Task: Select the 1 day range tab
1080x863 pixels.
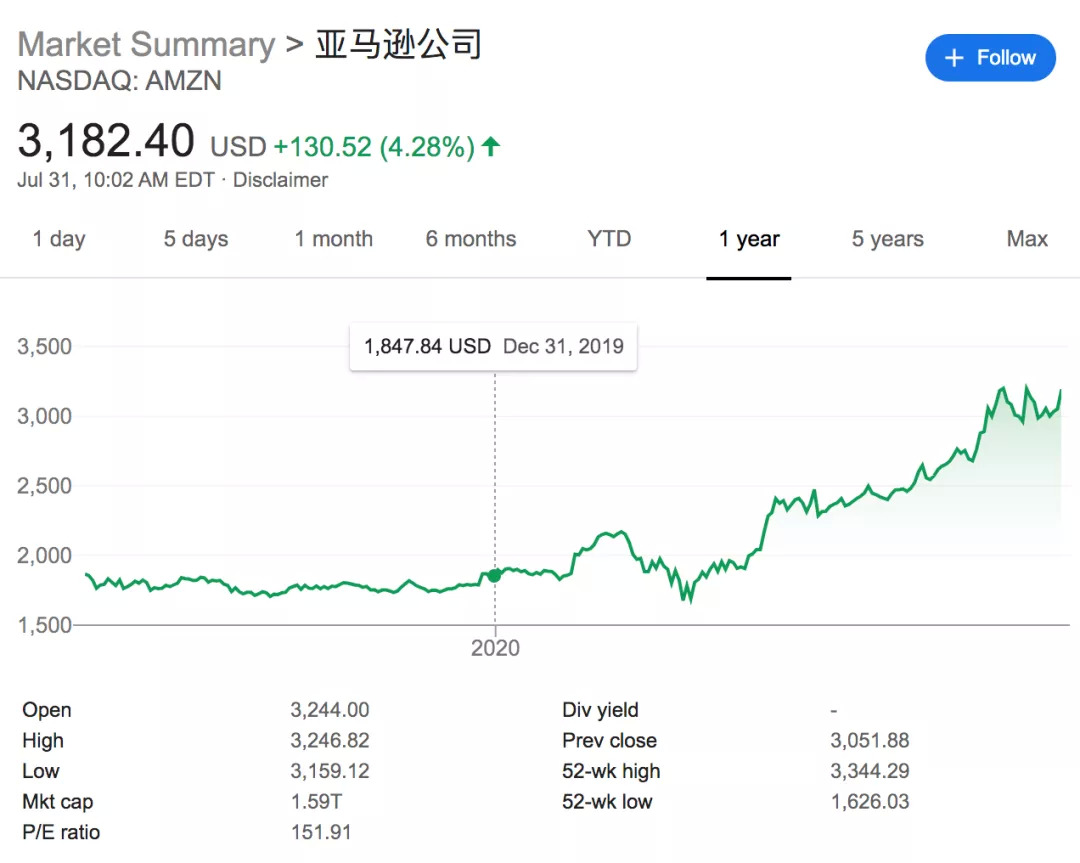Action: [59, 239]
